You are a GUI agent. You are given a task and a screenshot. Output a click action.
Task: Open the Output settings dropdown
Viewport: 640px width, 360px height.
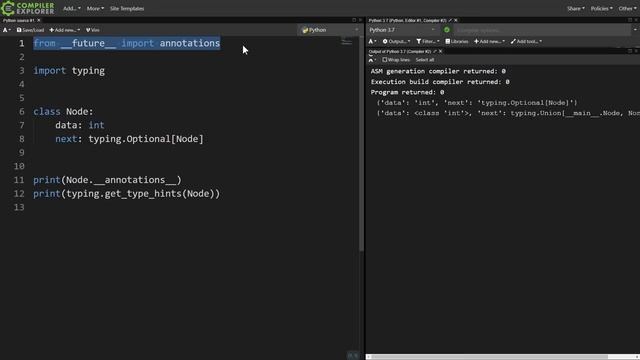396,41
